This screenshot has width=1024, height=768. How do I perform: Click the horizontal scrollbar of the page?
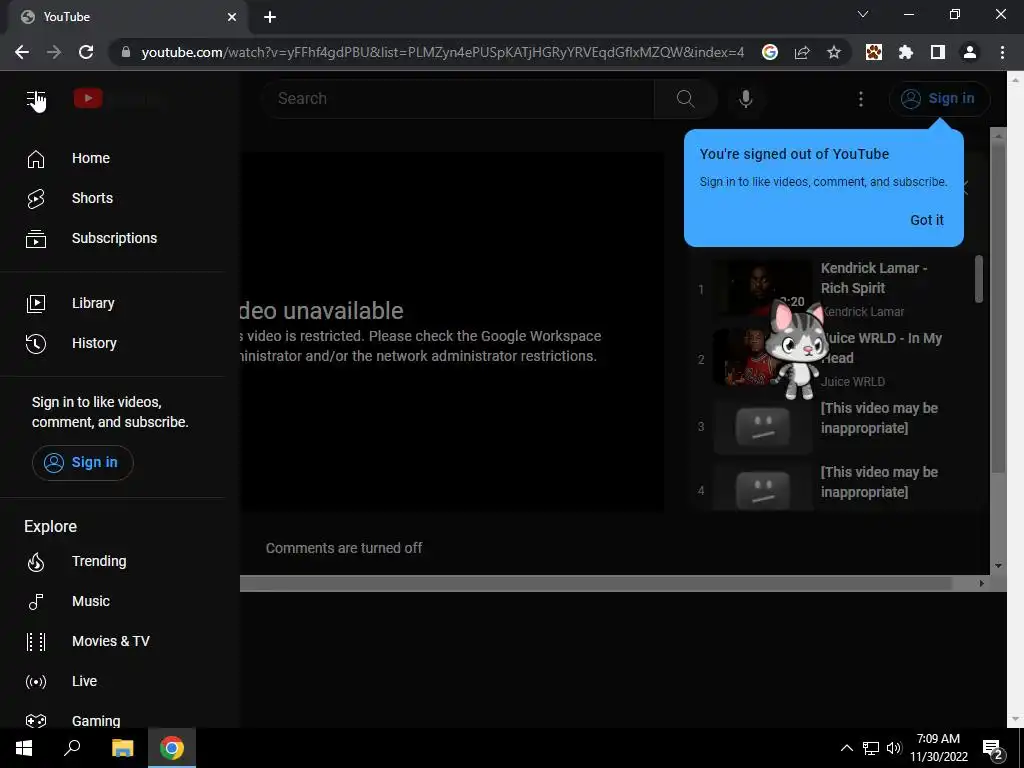coord(596,583)
